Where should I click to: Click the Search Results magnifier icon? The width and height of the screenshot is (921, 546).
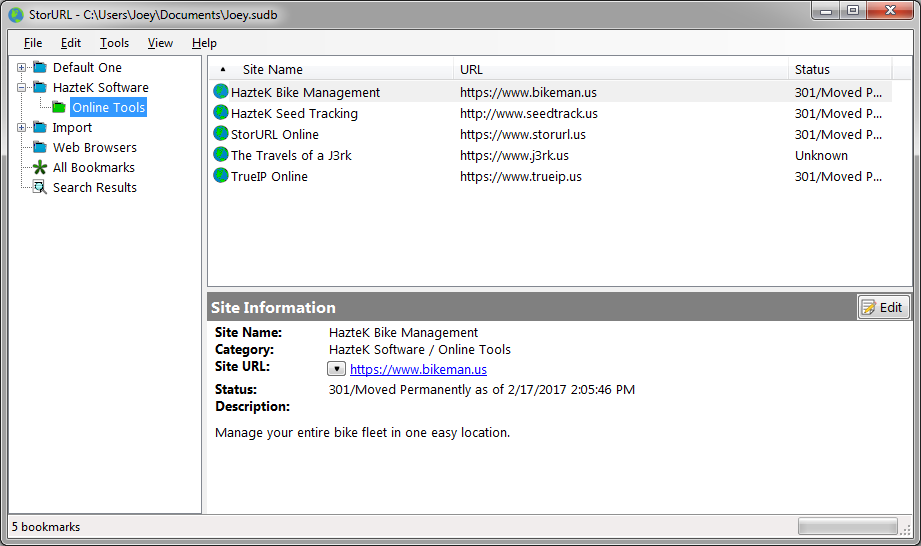pos(40,187)
